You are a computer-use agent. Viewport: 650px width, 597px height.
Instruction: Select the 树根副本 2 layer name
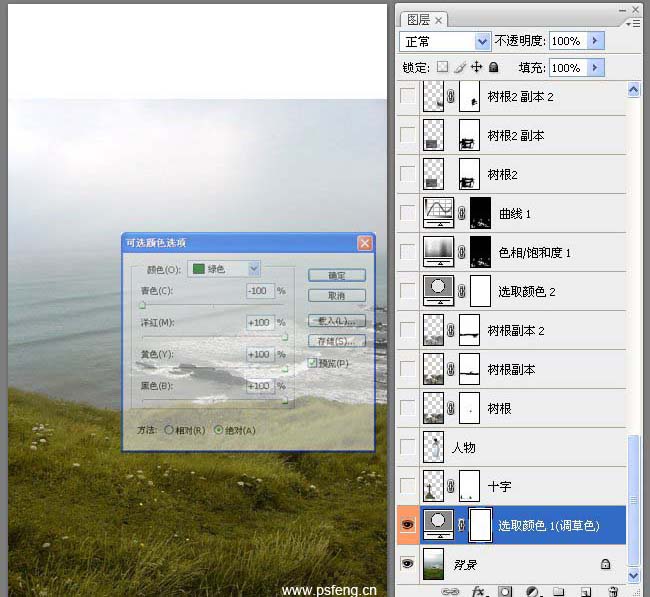[x=516, y=330]
